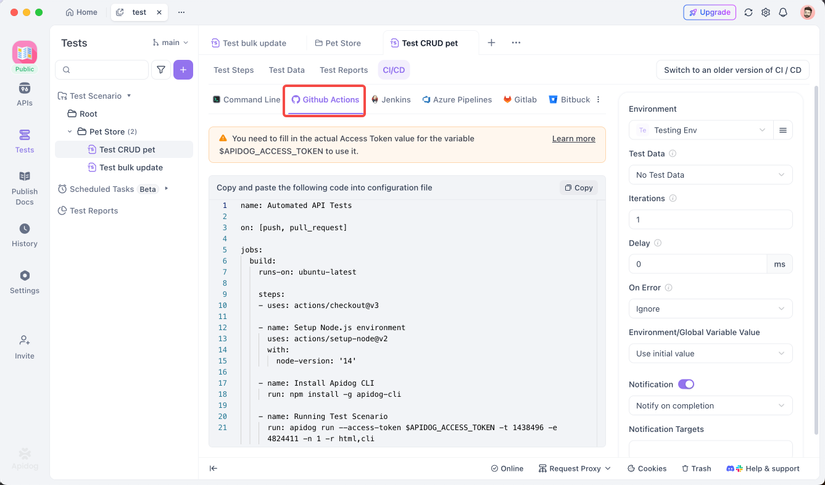
Task: Collapse the sidebar with bottom arrow icon
Action: point(213,468)
